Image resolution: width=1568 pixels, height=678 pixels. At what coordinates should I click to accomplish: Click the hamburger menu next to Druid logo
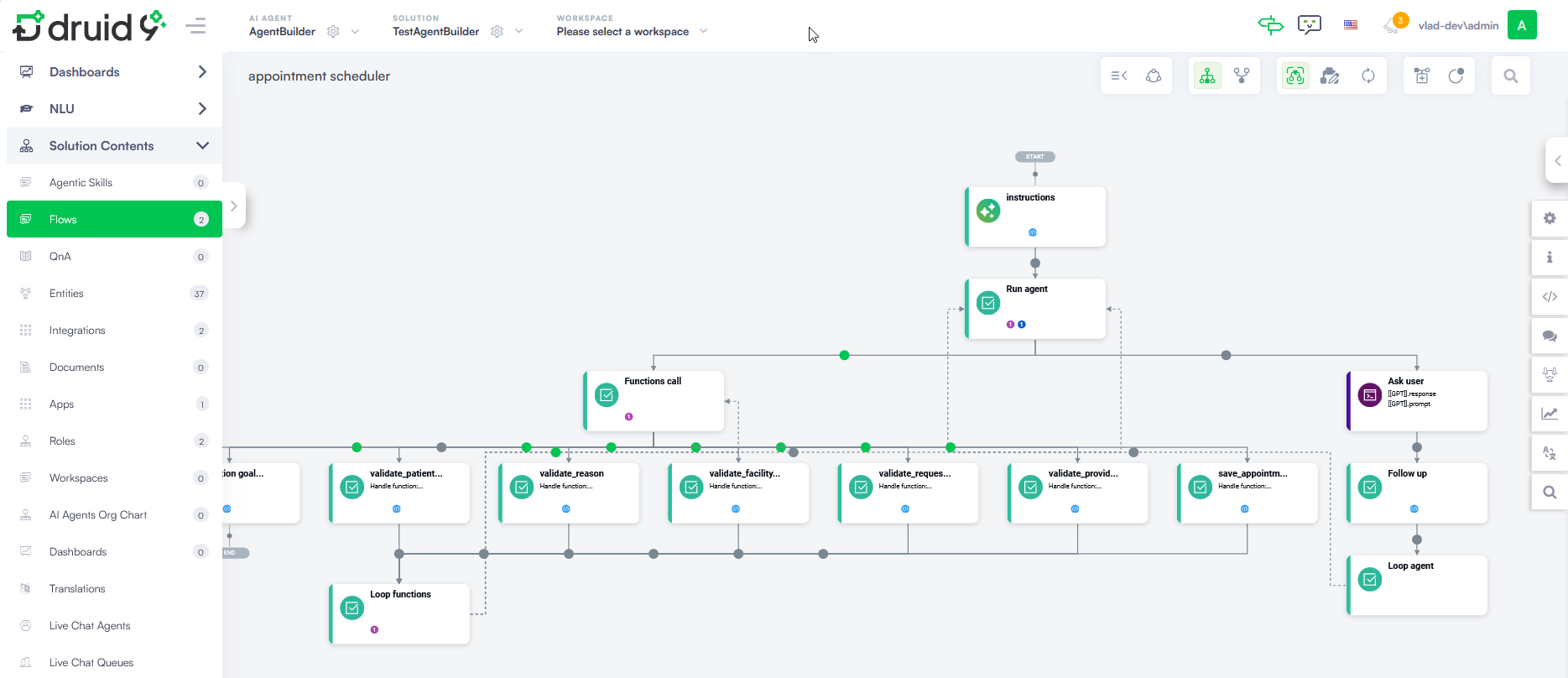click(195, 26)
